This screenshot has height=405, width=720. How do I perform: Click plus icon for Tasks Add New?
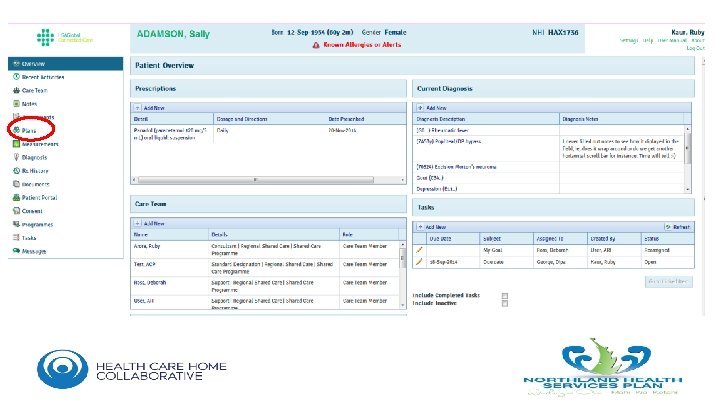tap(420, 227)
